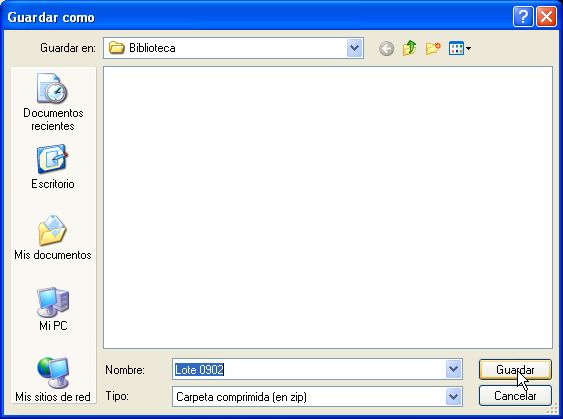Select Escritorio in the places bar
This screenshot has width=563, height=419.
(53, 167)
